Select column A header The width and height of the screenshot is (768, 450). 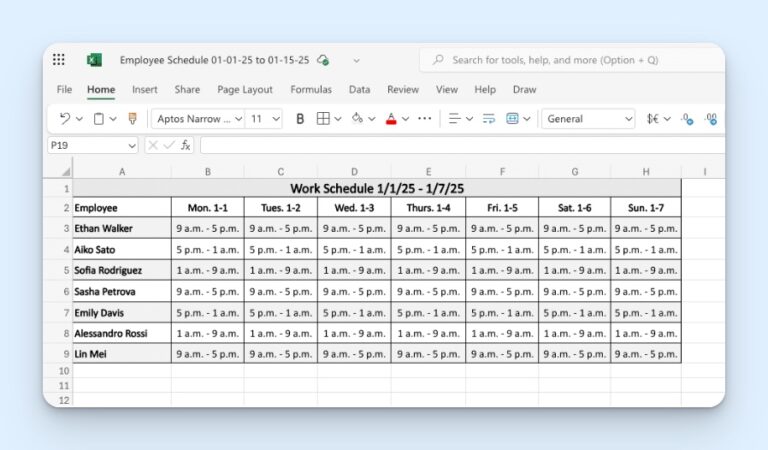click(x=122, y=172)
